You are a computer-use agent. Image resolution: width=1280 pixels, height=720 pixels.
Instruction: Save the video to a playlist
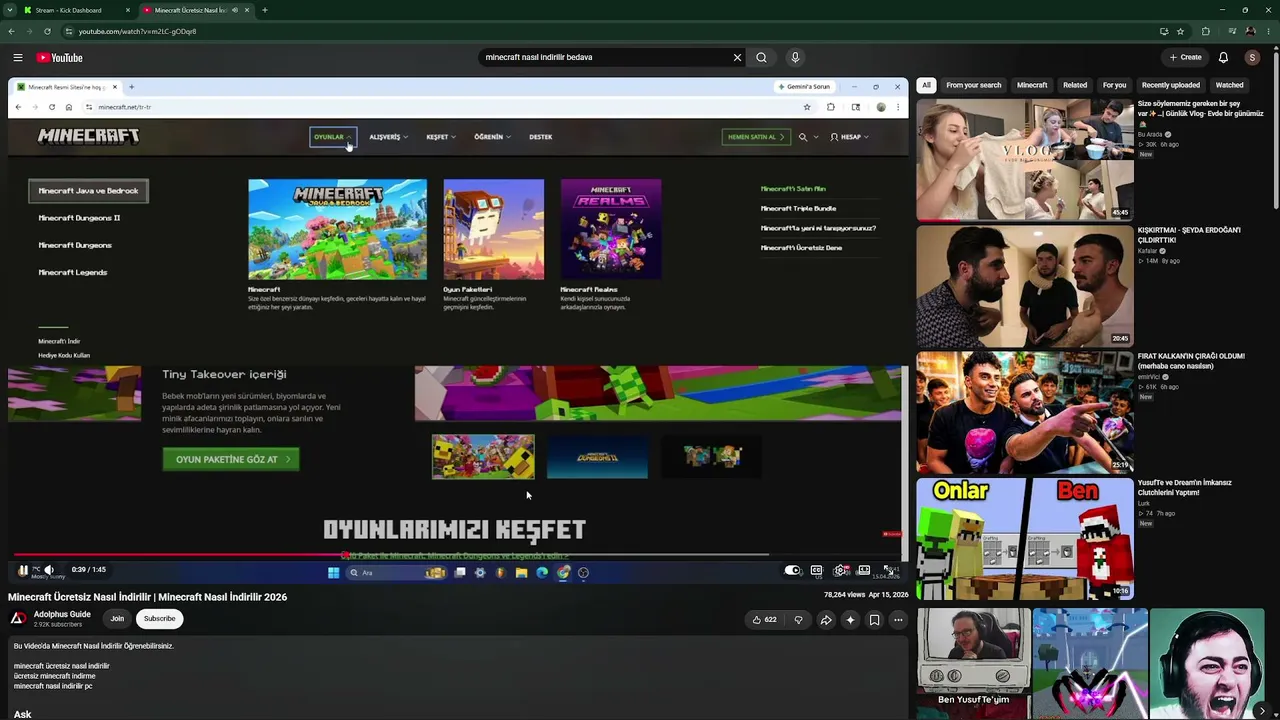(874, 620)
